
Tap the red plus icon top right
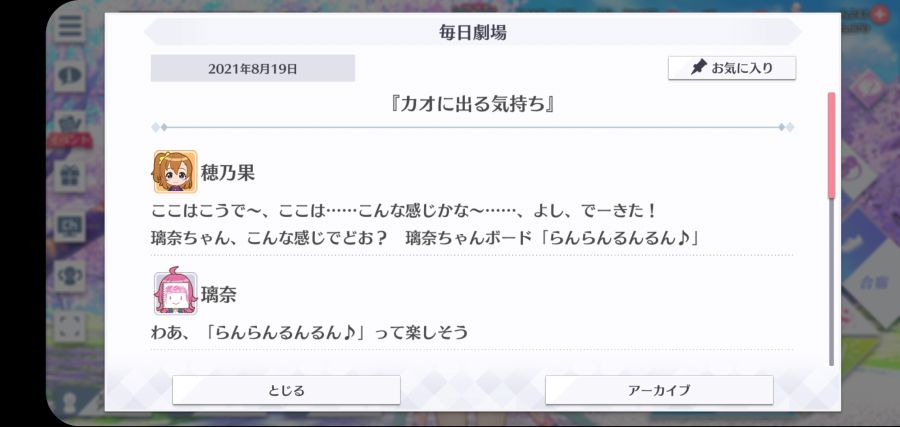click(879, 14)
